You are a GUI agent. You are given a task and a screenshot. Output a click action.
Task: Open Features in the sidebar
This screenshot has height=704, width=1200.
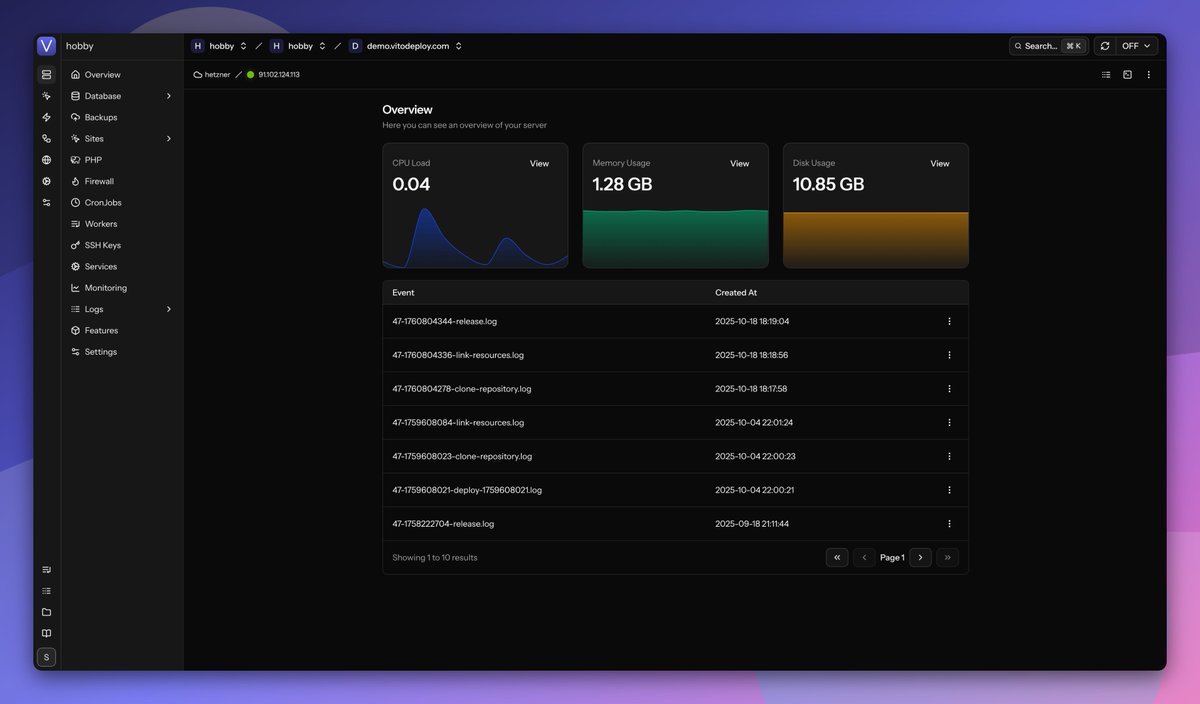pyautogui.click(x=122, y=330)
